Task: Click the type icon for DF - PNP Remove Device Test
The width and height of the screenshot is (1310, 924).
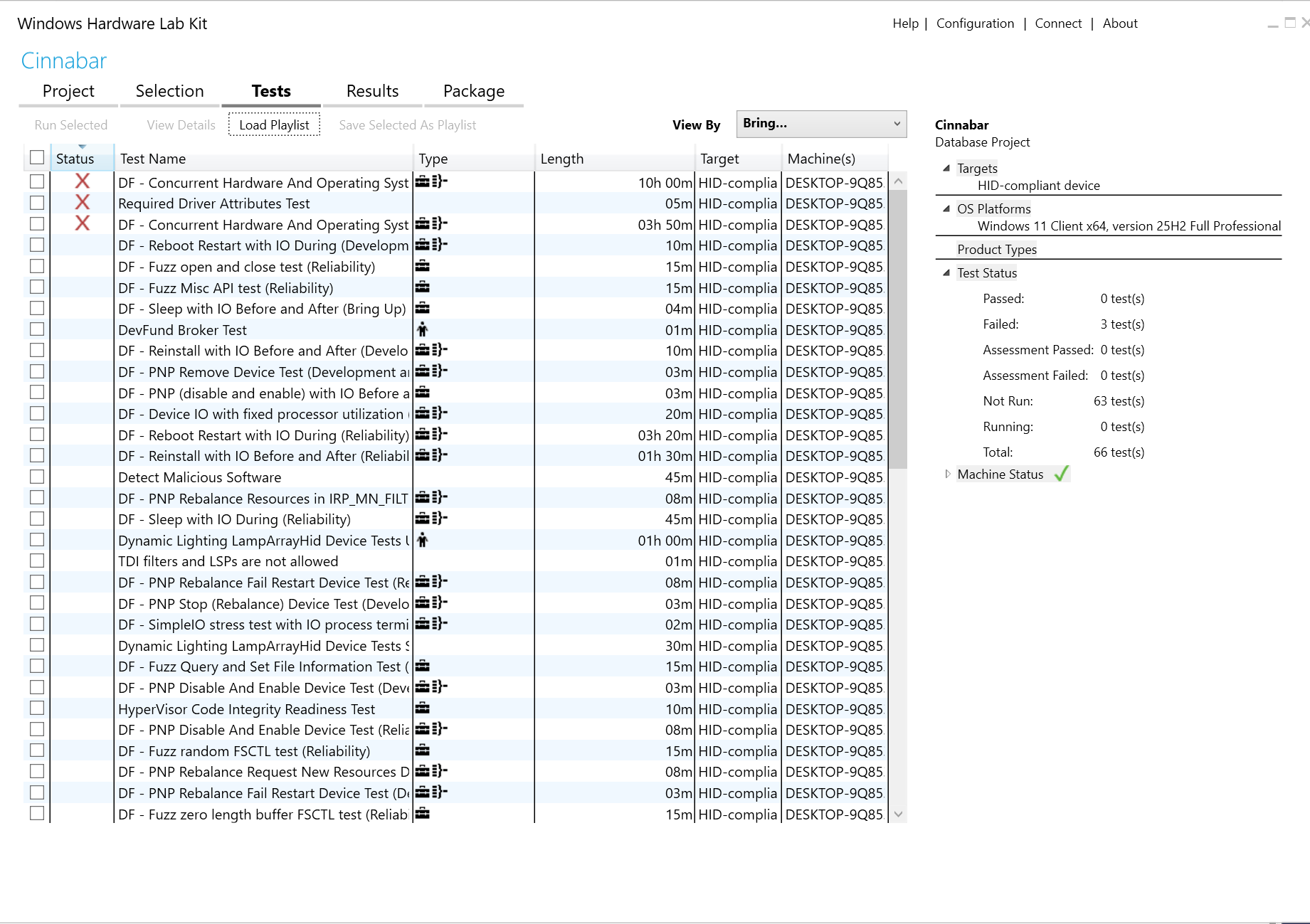Action: click(x=431, y=371)
